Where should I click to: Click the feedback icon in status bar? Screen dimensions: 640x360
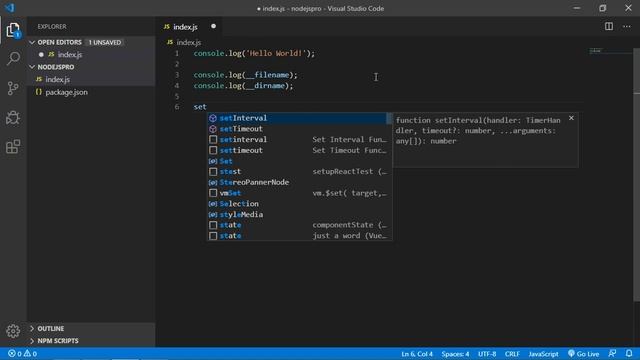pyautogui.click(x=612, y=353)
